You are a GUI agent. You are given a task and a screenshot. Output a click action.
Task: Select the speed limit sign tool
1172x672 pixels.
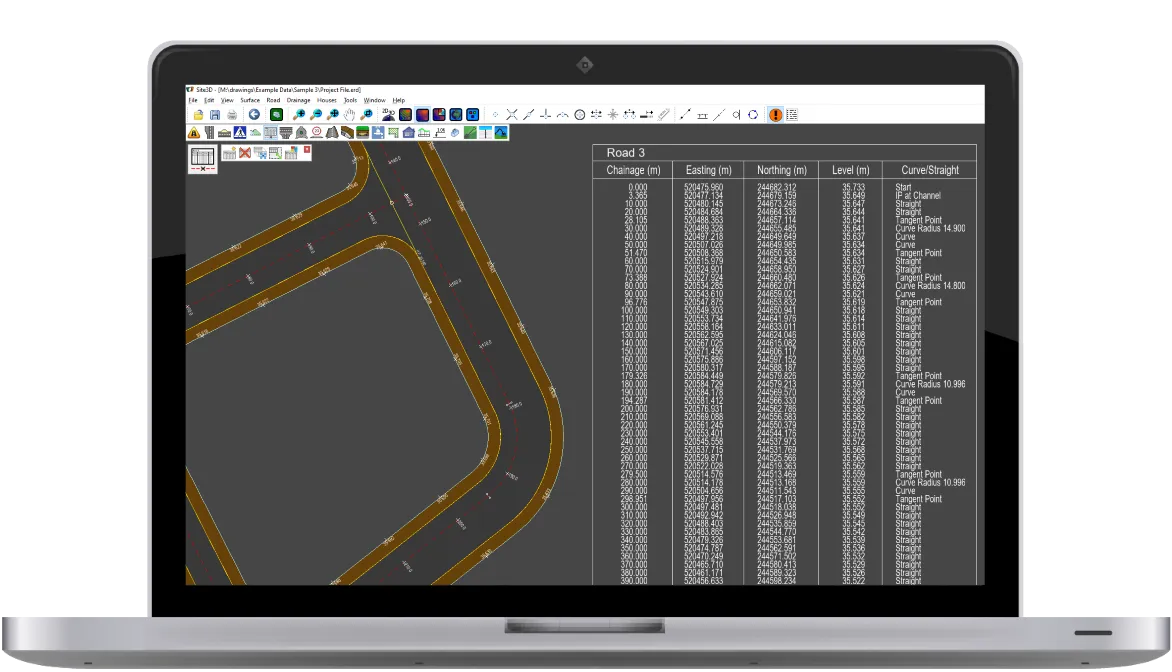[317, 133]
